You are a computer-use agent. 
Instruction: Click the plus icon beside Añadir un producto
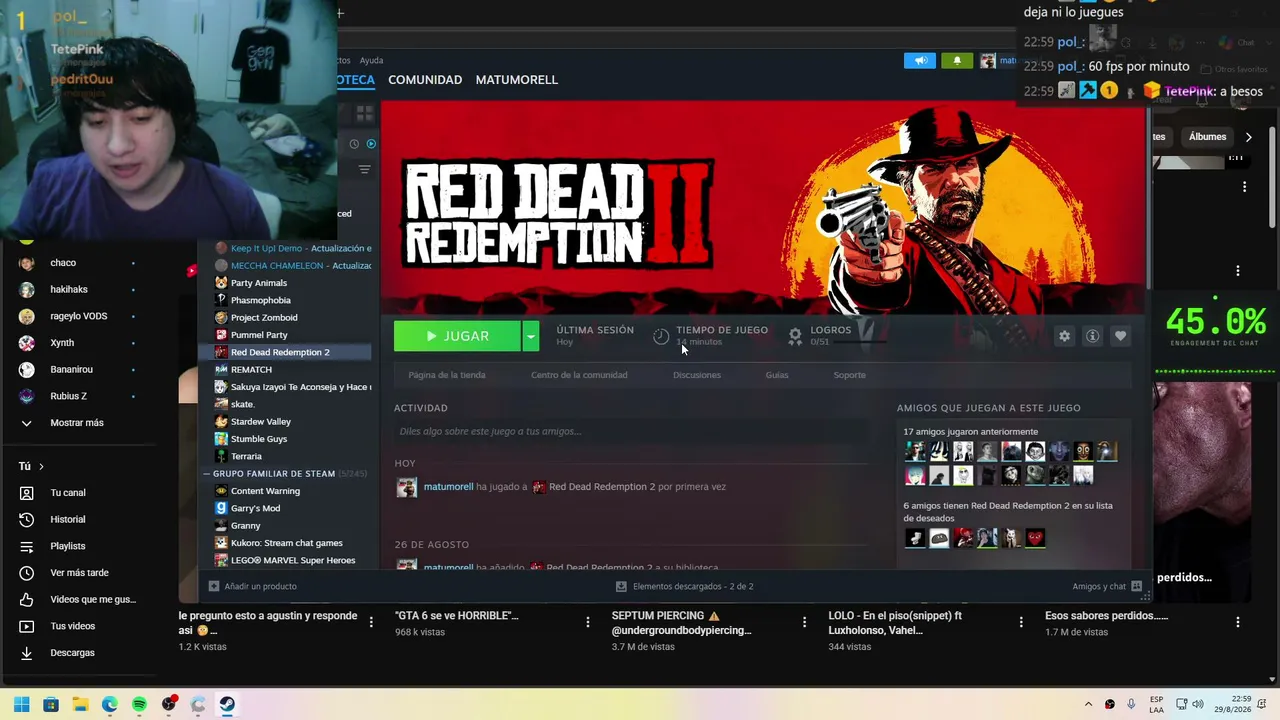(213, 586)
